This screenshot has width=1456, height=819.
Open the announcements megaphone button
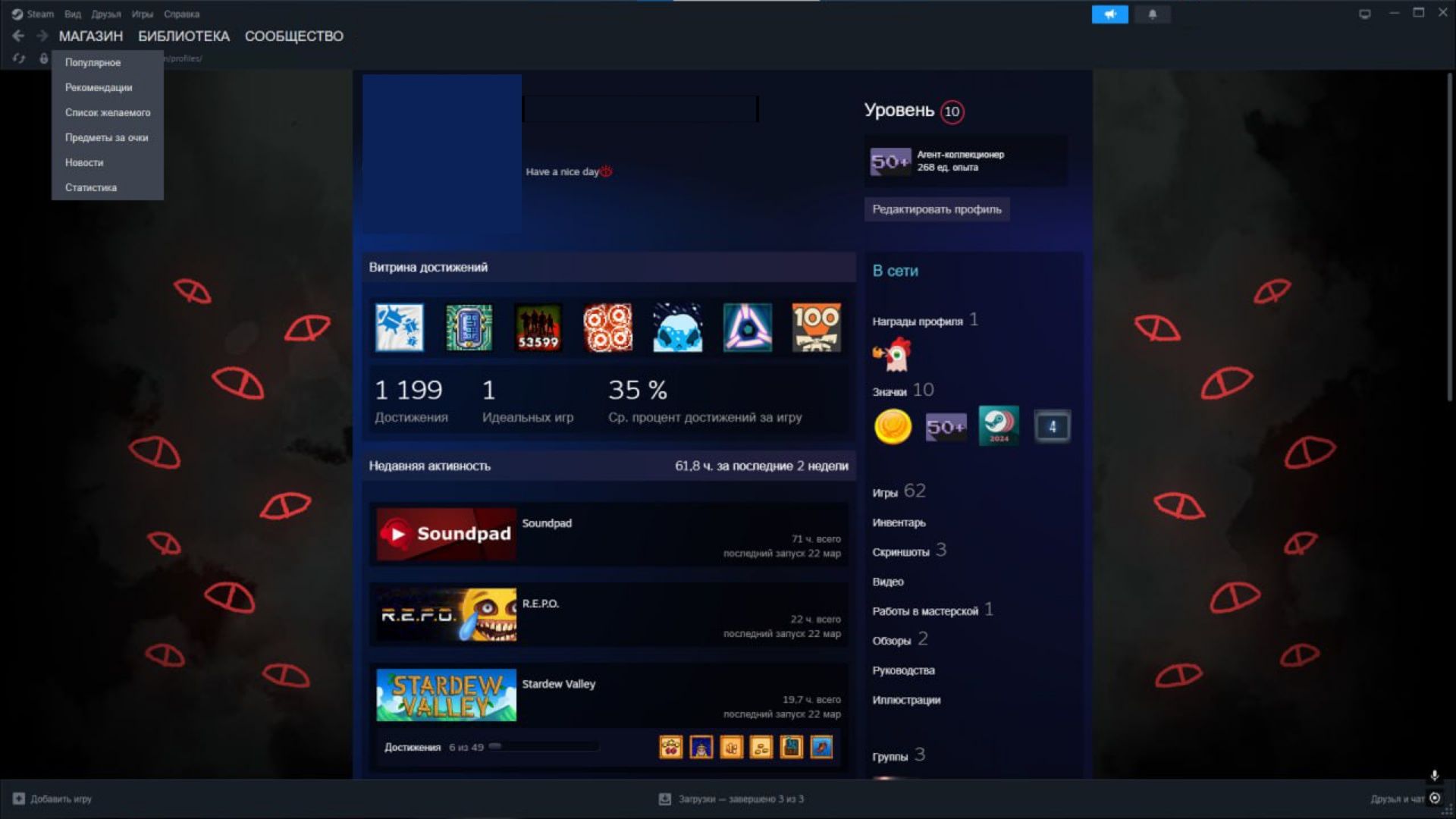point(1109,14)
